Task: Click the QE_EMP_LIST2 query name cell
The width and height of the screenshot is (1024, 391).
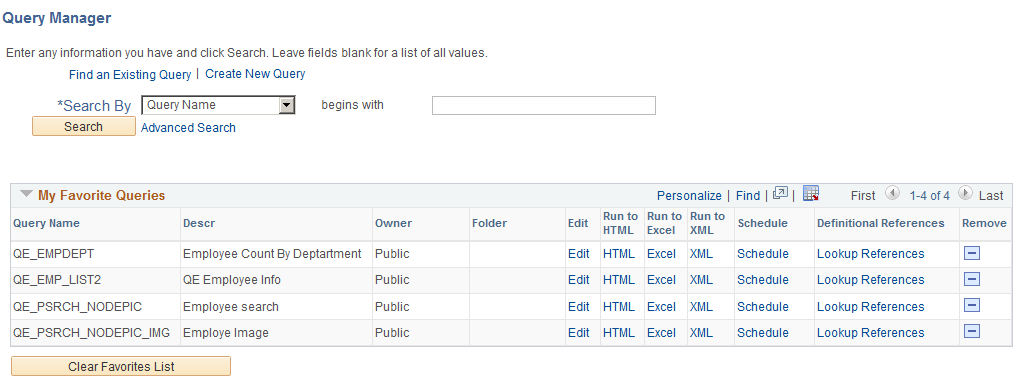Action: point(57,280)
